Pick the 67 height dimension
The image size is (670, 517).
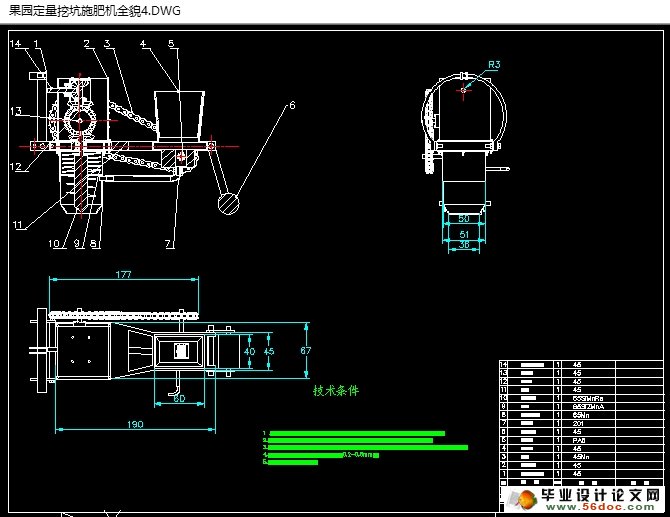306,351
